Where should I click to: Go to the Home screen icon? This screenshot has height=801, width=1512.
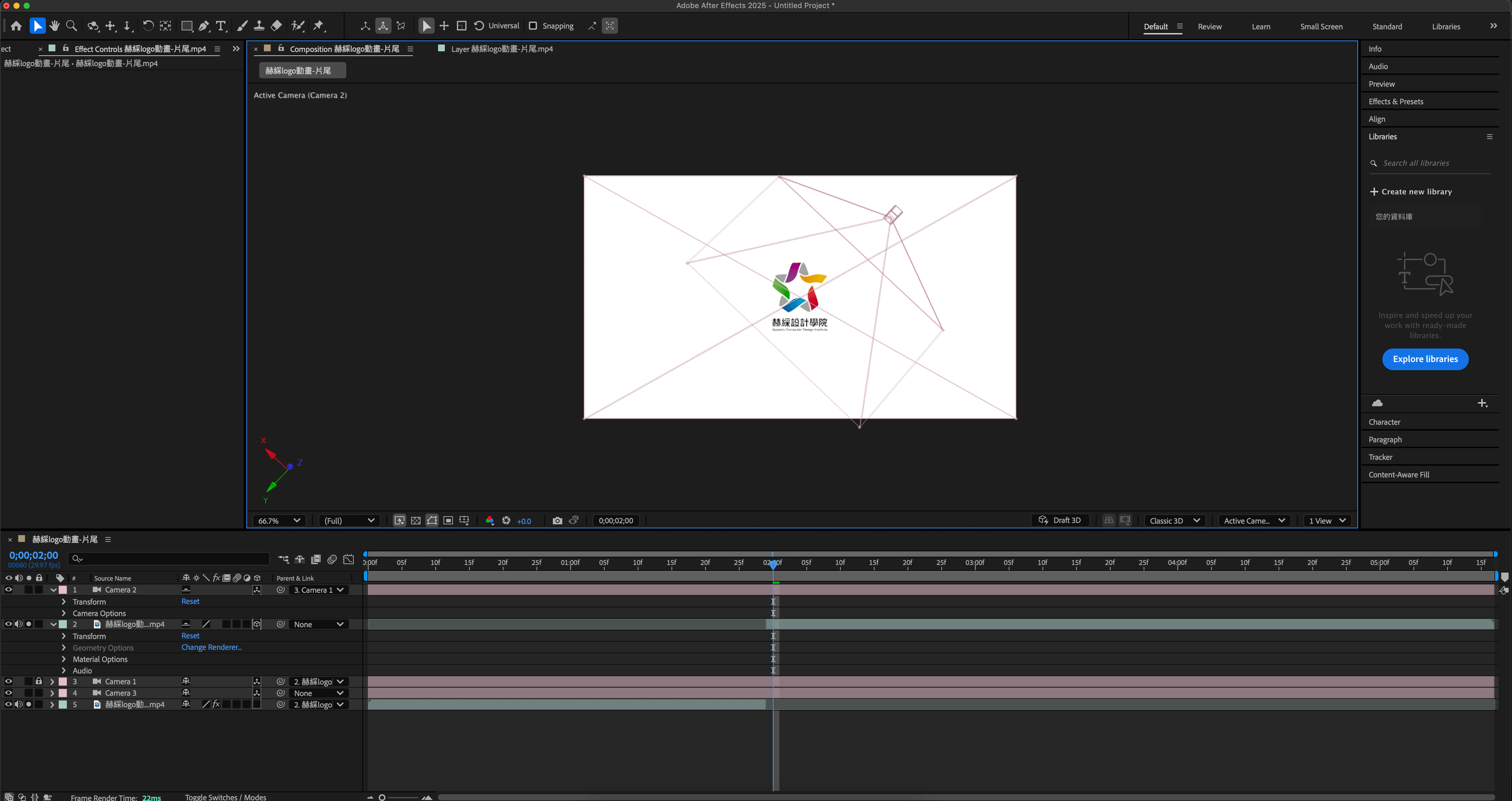(16, 26)
